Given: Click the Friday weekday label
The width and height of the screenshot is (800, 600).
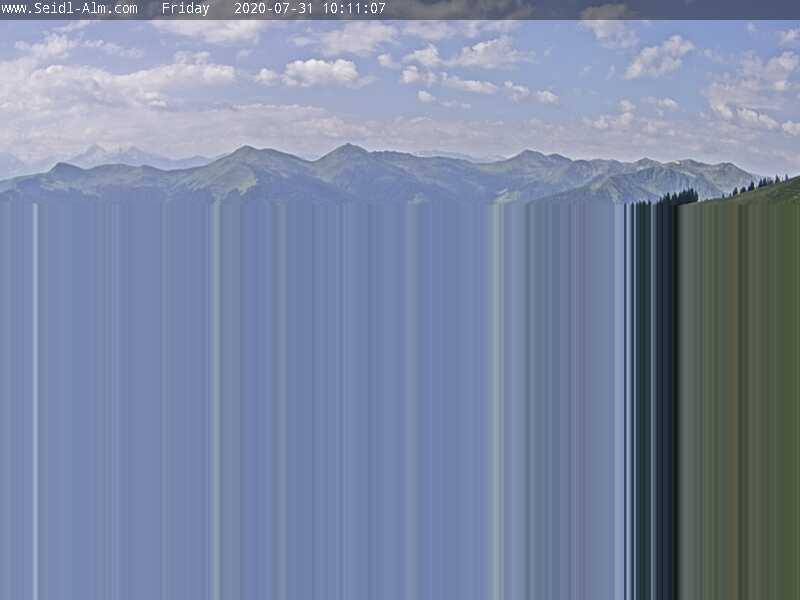Looking at the screenshot, I should (x=186, y=9).
